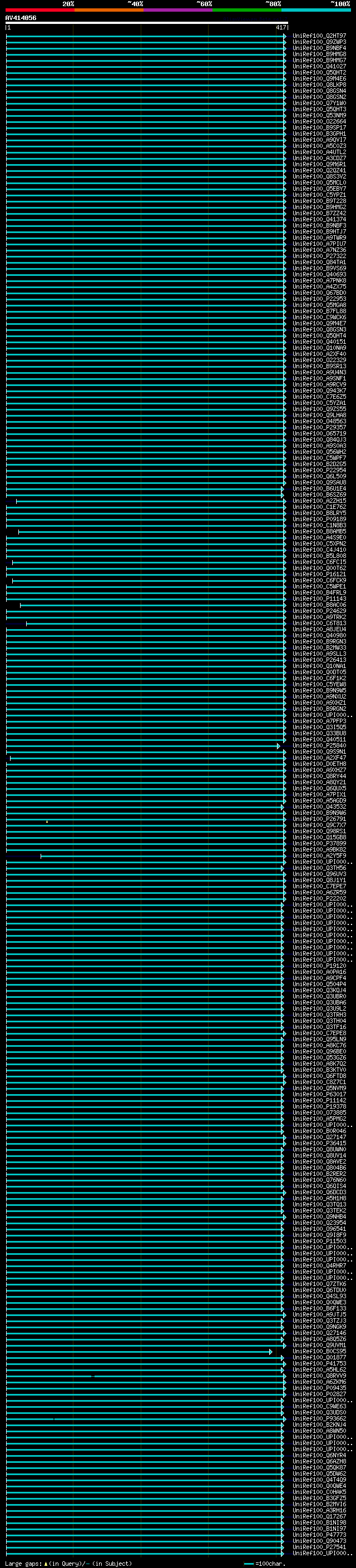Image resolution: width=356 pixels, height=1568 pixels.
Task: Select UniRef100_Q5MCL0 alignment label
Action: click(x=319, y=182)
